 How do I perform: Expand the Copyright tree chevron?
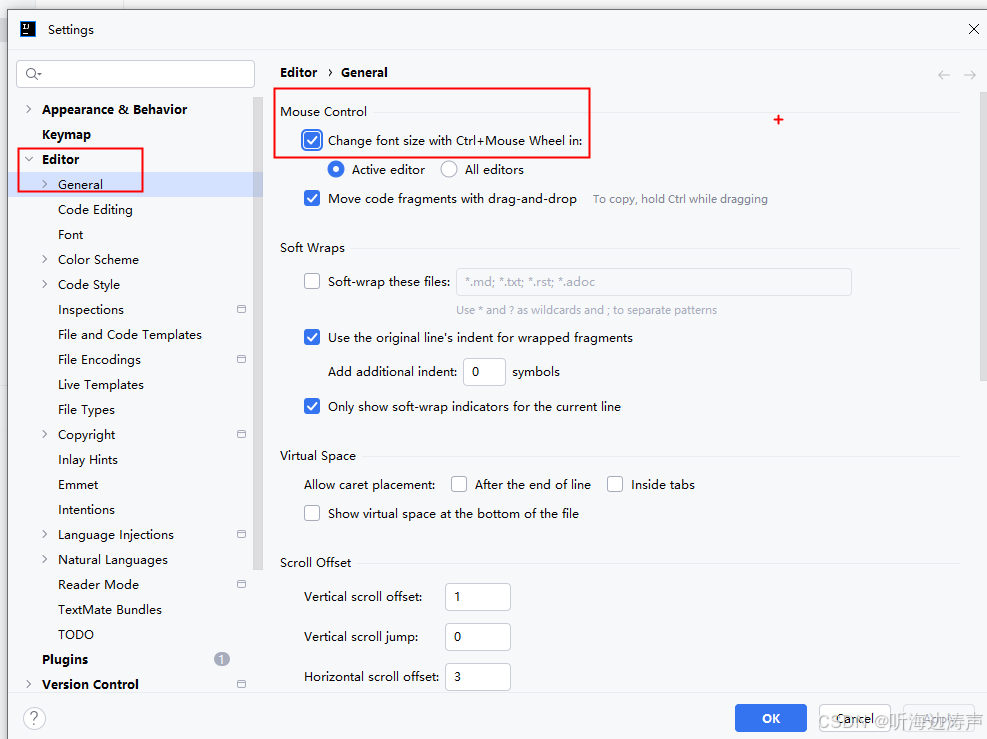click(45, 434)
